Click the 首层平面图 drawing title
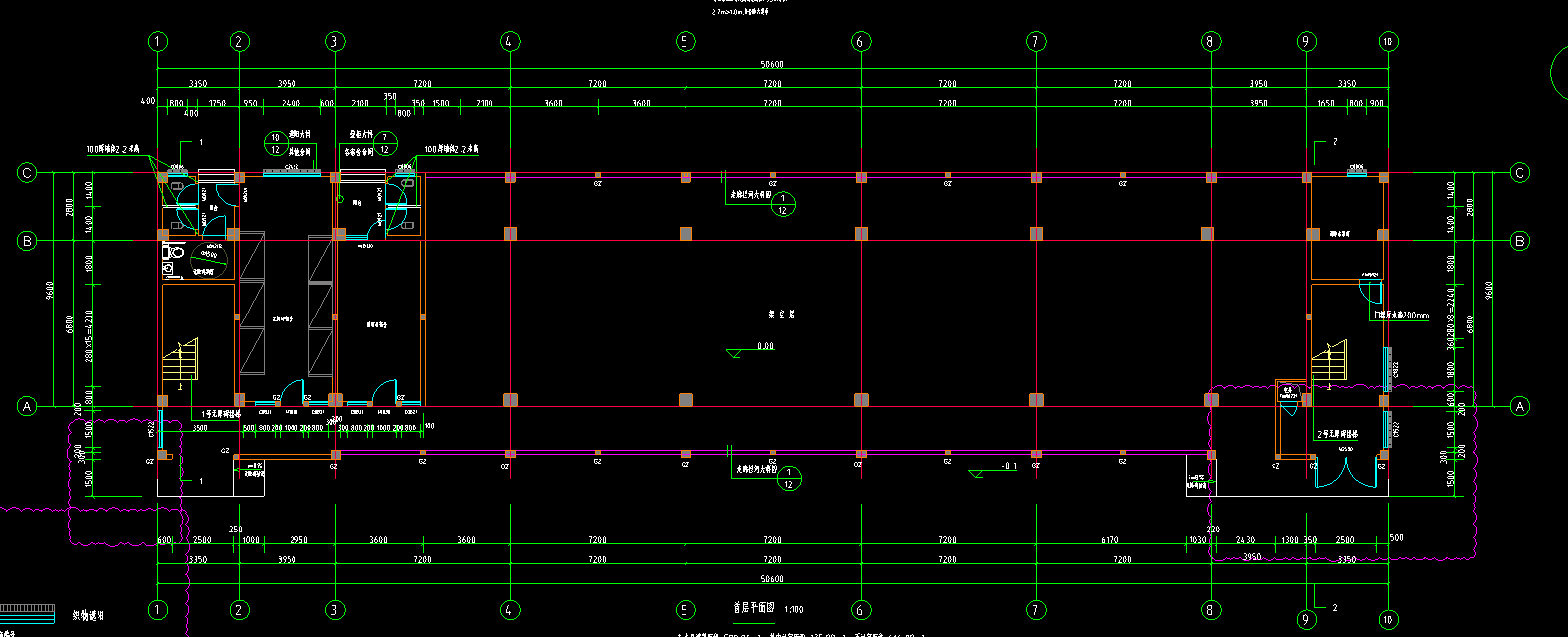1568x637 pixels. (753, 607)
